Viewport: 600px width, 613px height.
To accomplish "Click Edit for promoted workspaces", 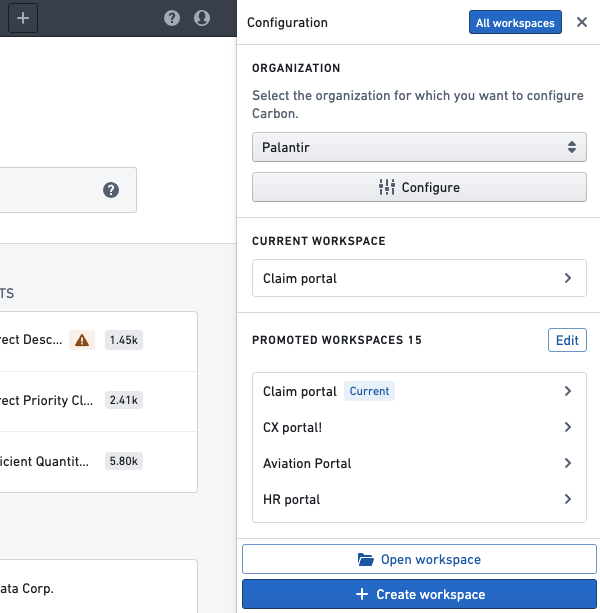I will pyautogui.click(x=567, y=340).
